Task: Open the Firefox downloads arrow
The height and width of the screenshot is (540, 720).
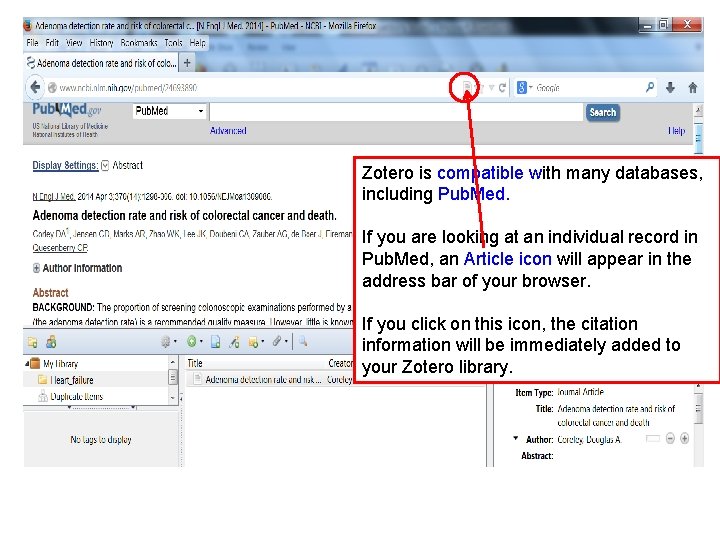Action: coord(670,87)
